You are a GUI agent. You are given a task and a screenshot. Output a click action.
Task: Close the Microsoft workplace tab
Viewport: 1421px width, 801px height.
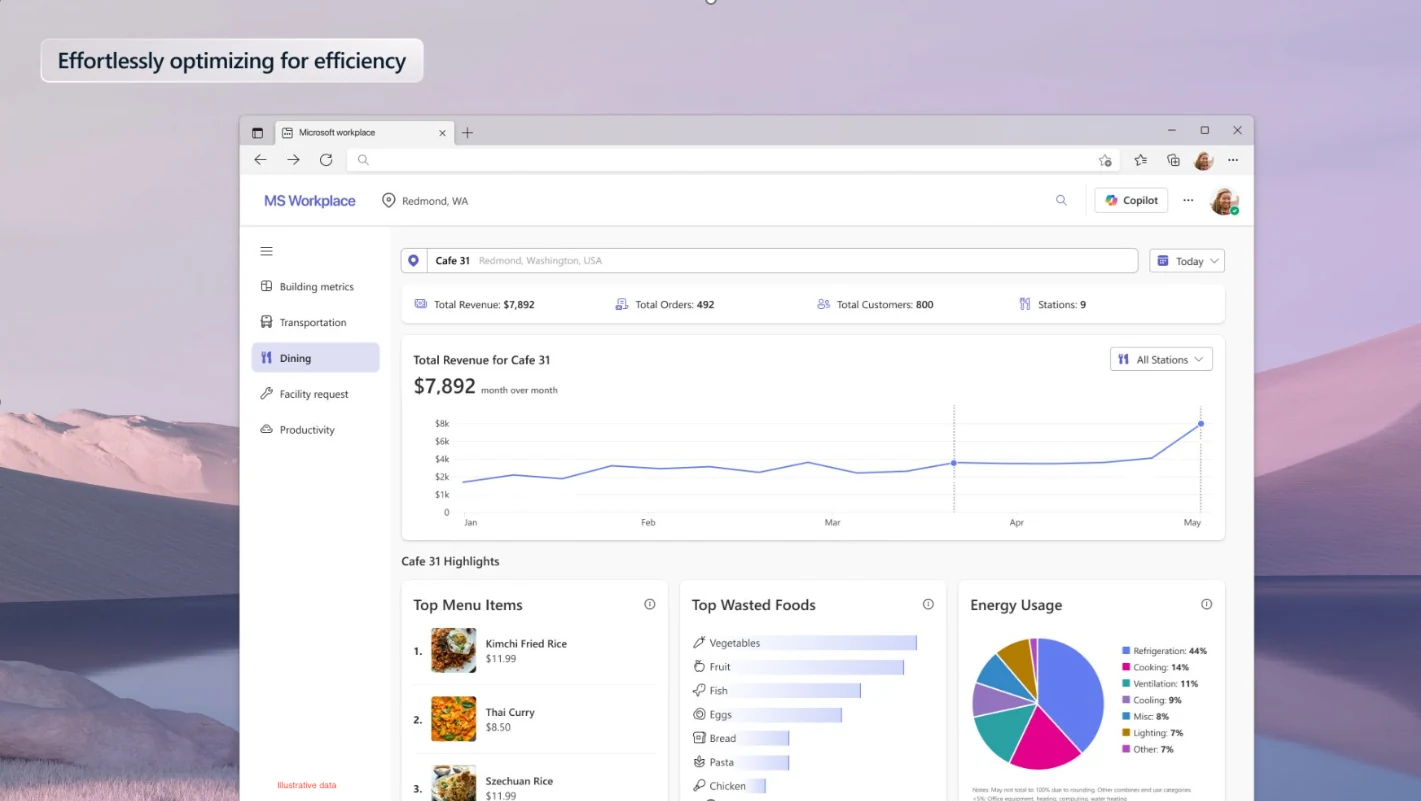[x=443, y=132]
